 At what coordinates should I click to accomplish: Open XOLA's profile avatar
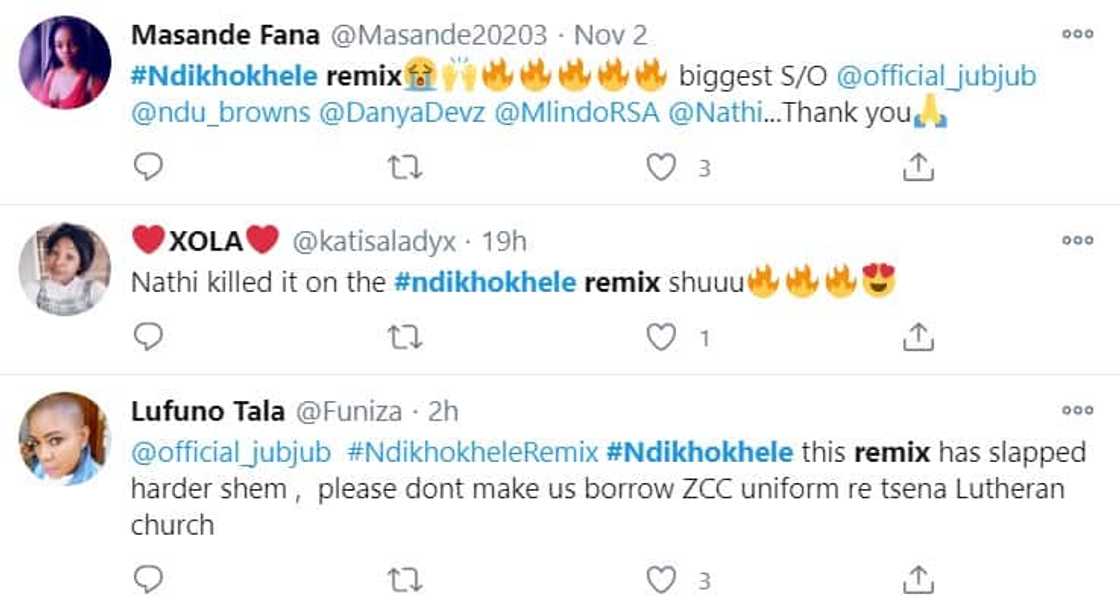click(x=65, y=268)
